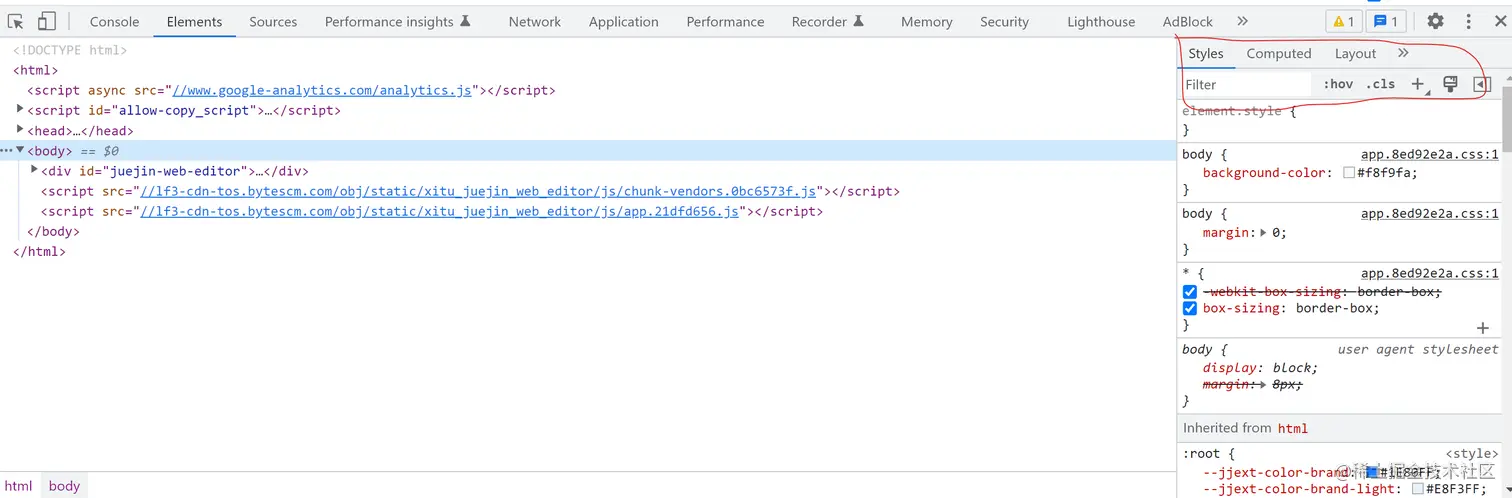Open the chunk-vendors.0bc6573f.js script link
The image size is (1512, 498).
[x=479, y=191]
